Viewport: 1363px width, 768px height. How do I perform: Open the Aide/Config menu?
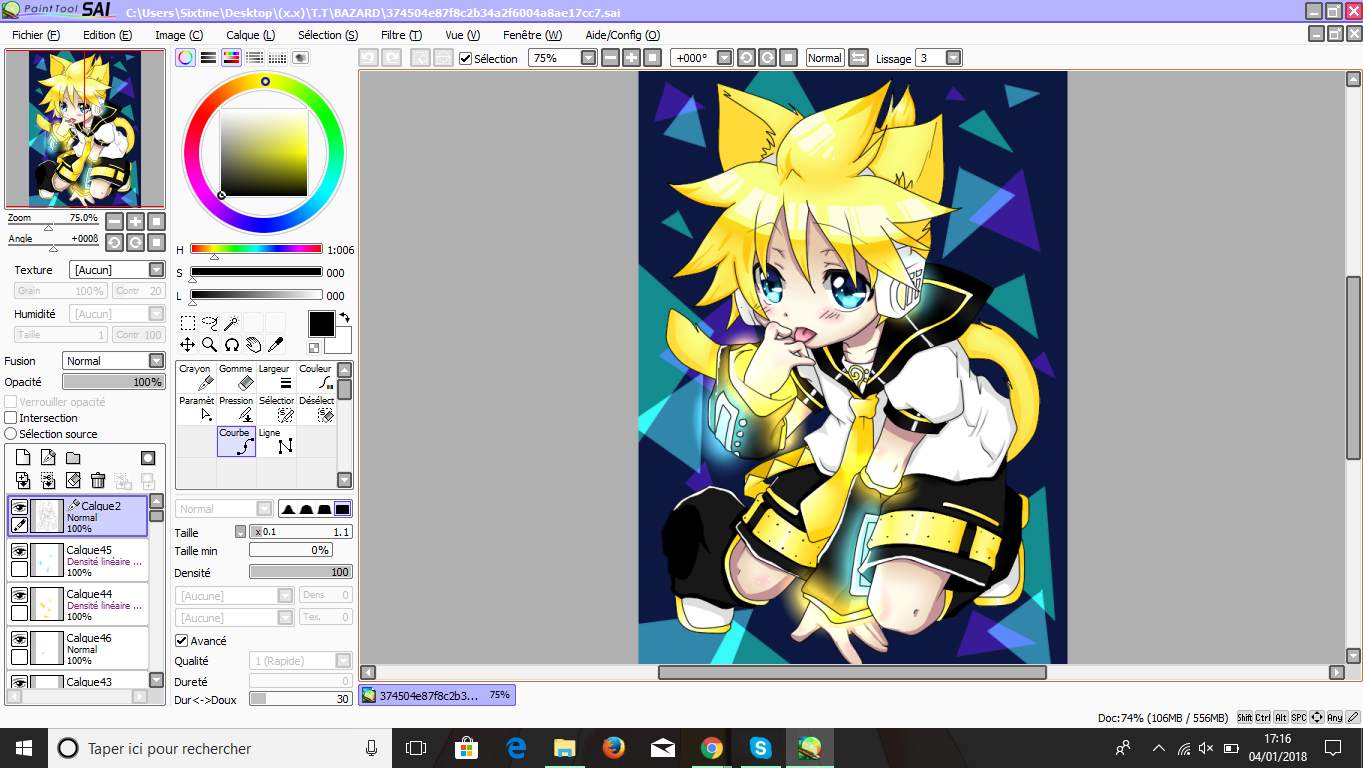tap(622, 35)
